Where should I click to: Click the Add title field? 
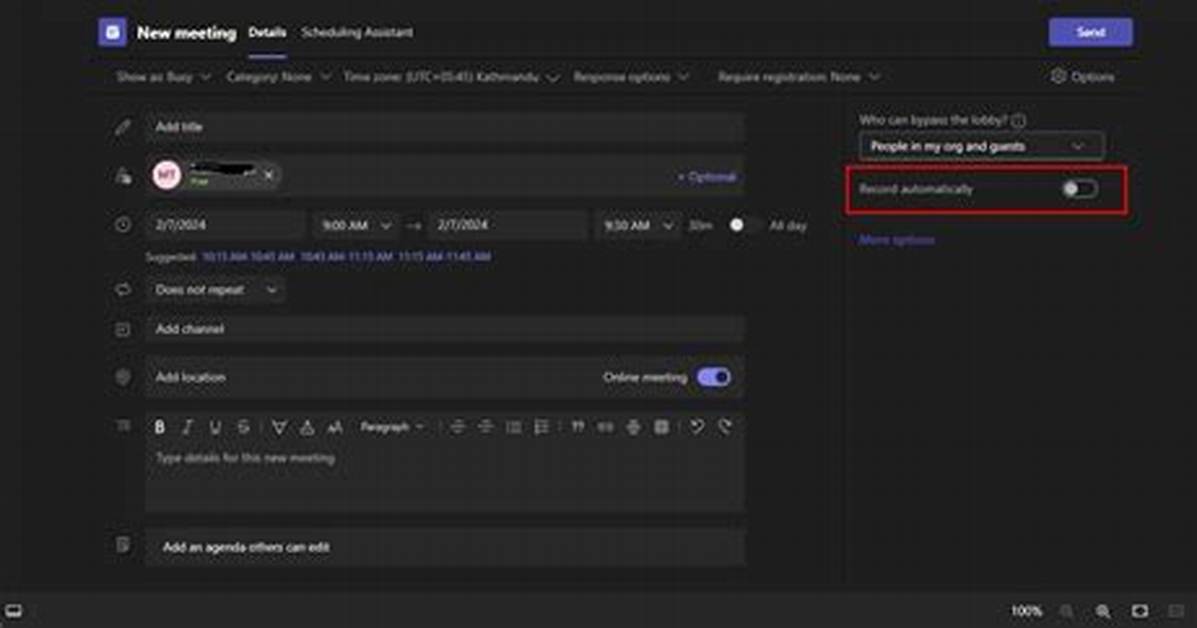pos(445,127)
